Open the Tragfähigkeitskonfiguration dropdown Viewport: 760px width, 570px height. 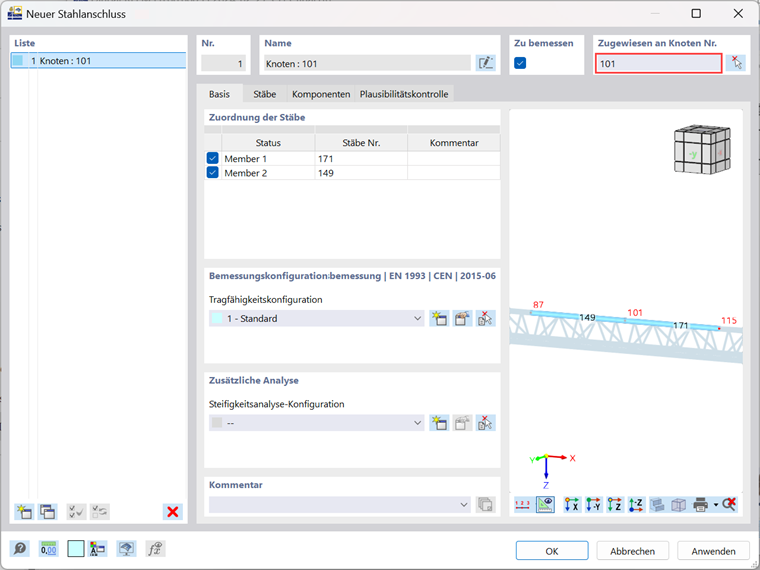coord(417,318)
